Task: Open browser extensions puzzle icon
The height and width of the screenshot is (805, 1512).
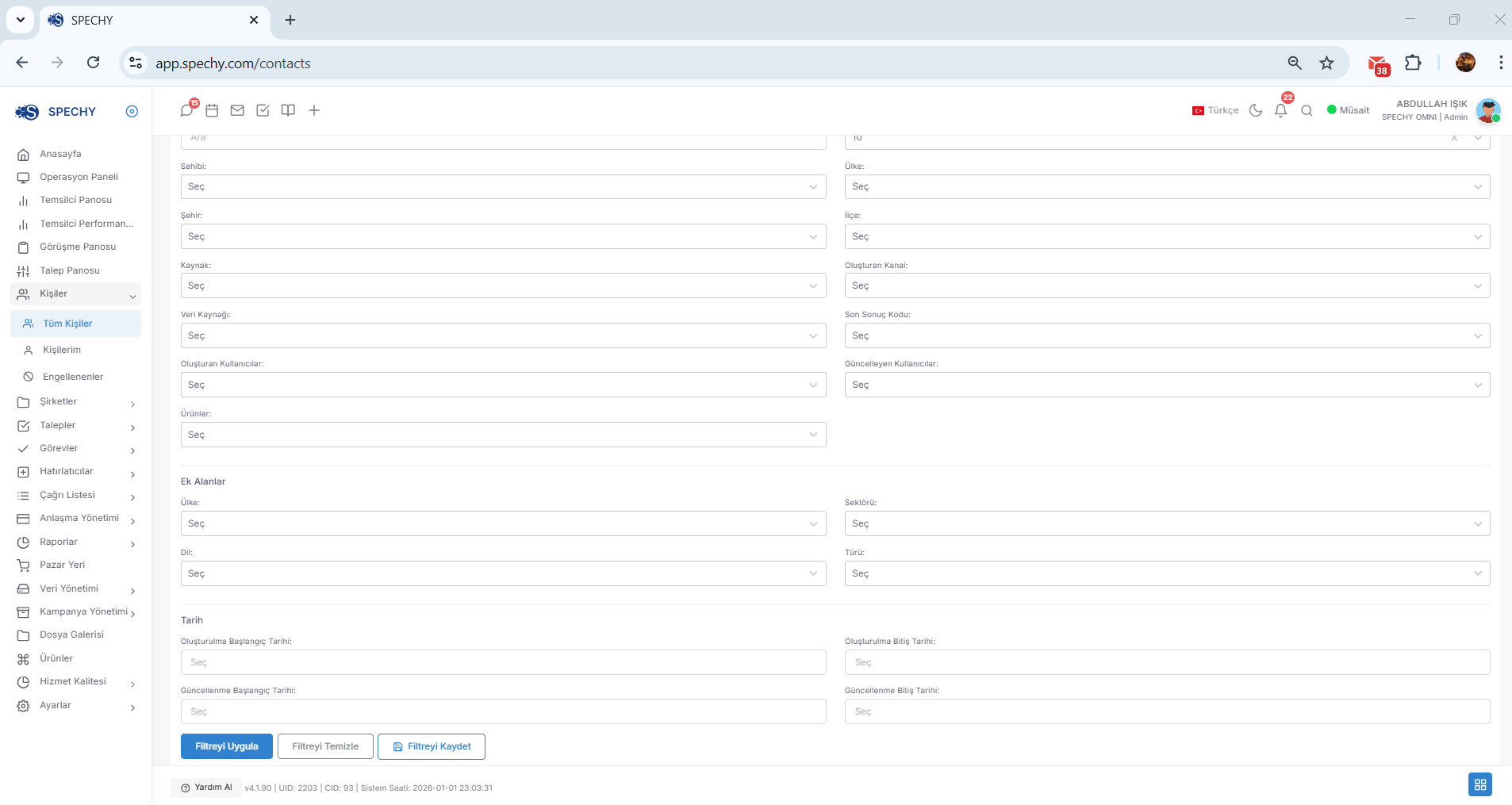Action: pyautogui.click(x=1413, y=63)
